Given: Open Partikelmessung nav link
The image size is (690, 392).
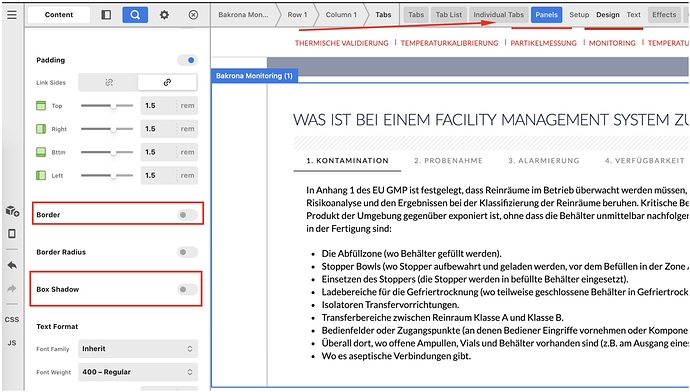Looking at the screenshot, I should pyautogui.click(x=543, y=43).
